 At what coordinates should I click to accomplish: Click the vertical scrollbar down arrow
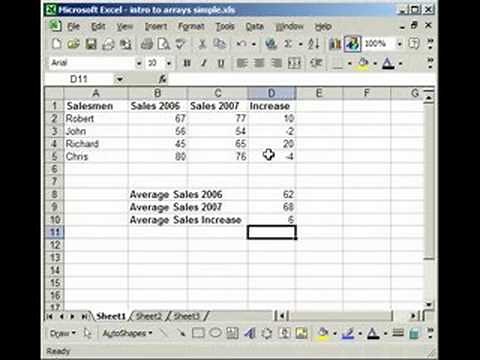(x=429, y=305)
